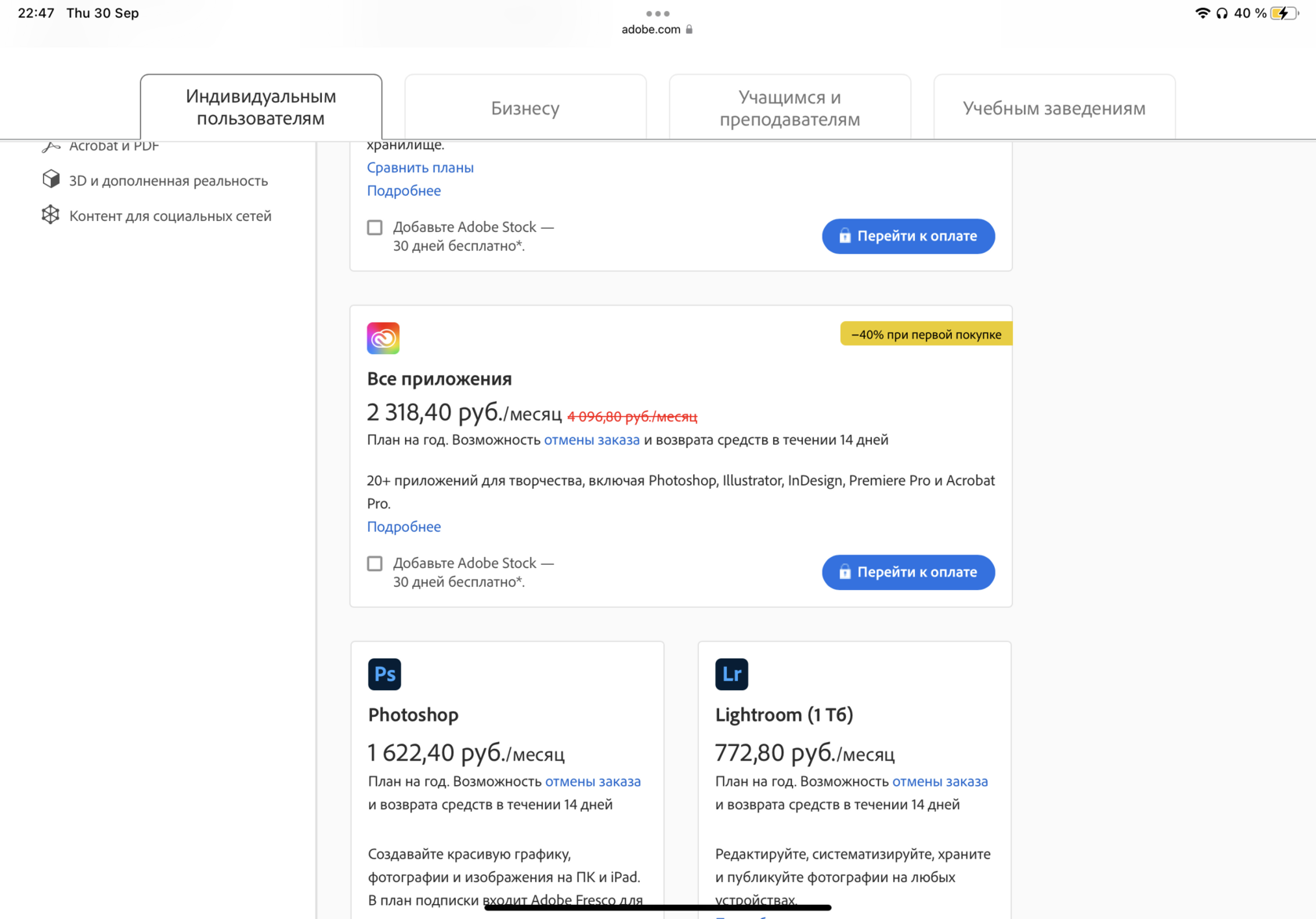Open the Учащимся и преподавателям tab
The width and height of the screenshot is (1316, 919).
[790, 108]
